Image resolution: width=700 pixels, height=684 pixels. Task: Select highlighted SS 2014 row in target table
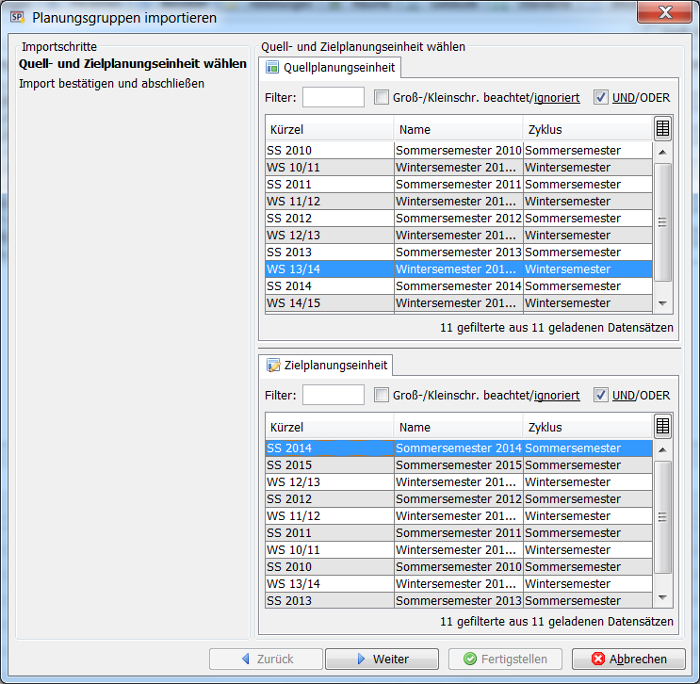[x=459, y=448]
